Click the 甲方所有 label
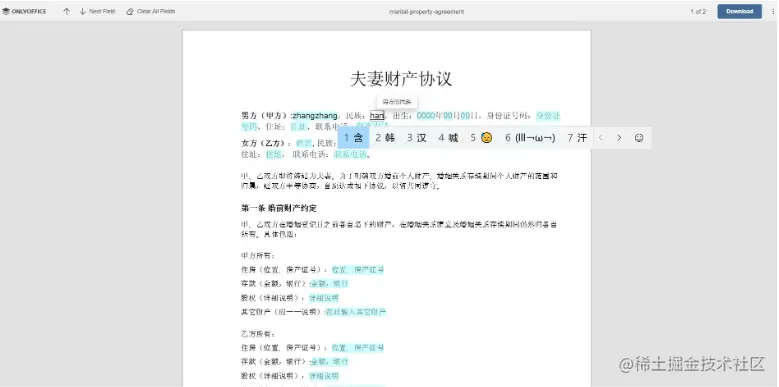The height and width of the screenshot is (387, 779). tap(258, 256)
